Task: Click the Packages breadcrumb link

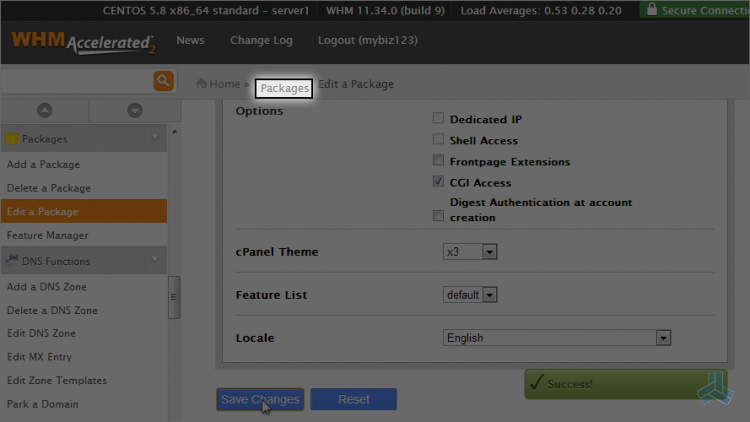Action: (x=284, y=89)
